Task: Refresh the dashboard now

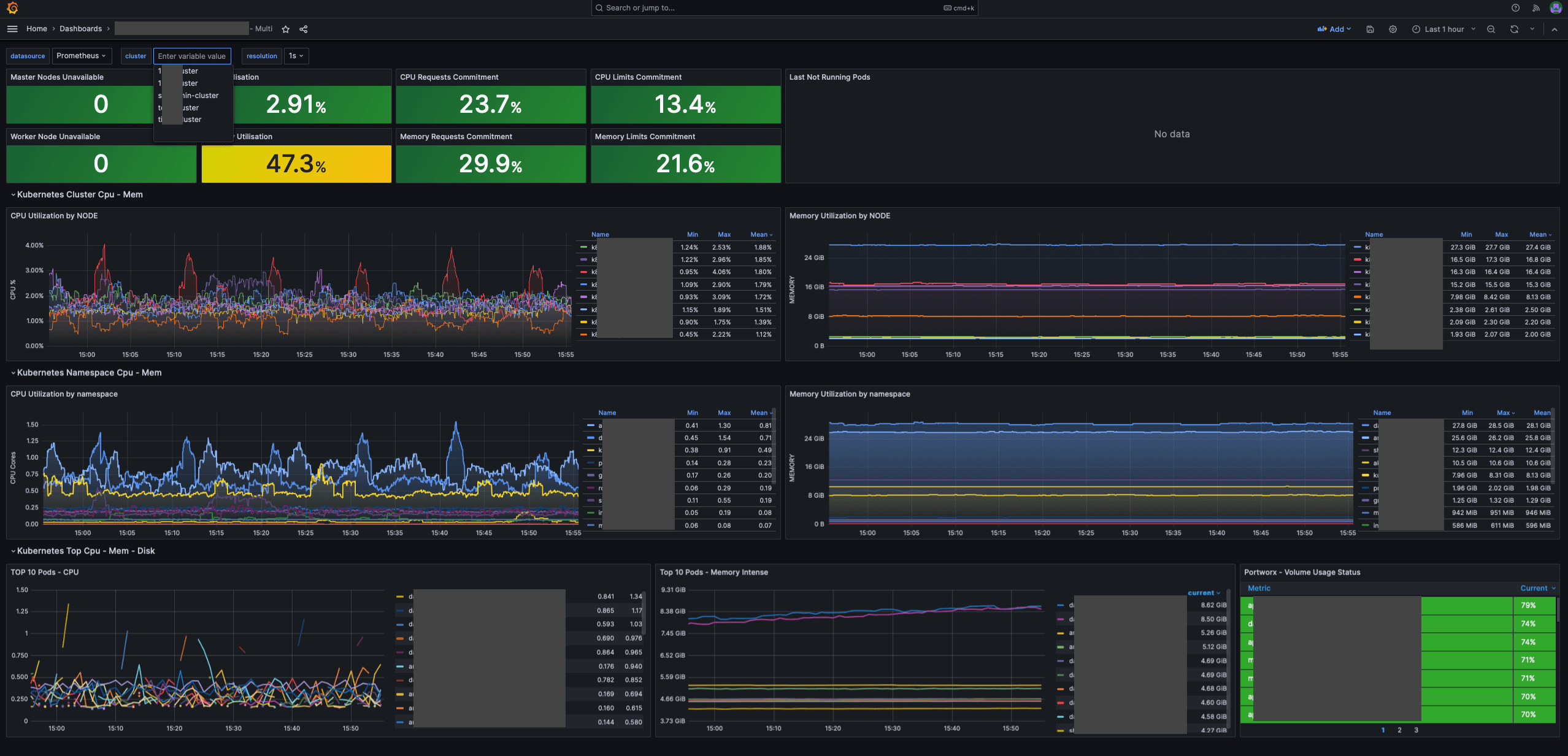Action: (x=1514, y=29)
